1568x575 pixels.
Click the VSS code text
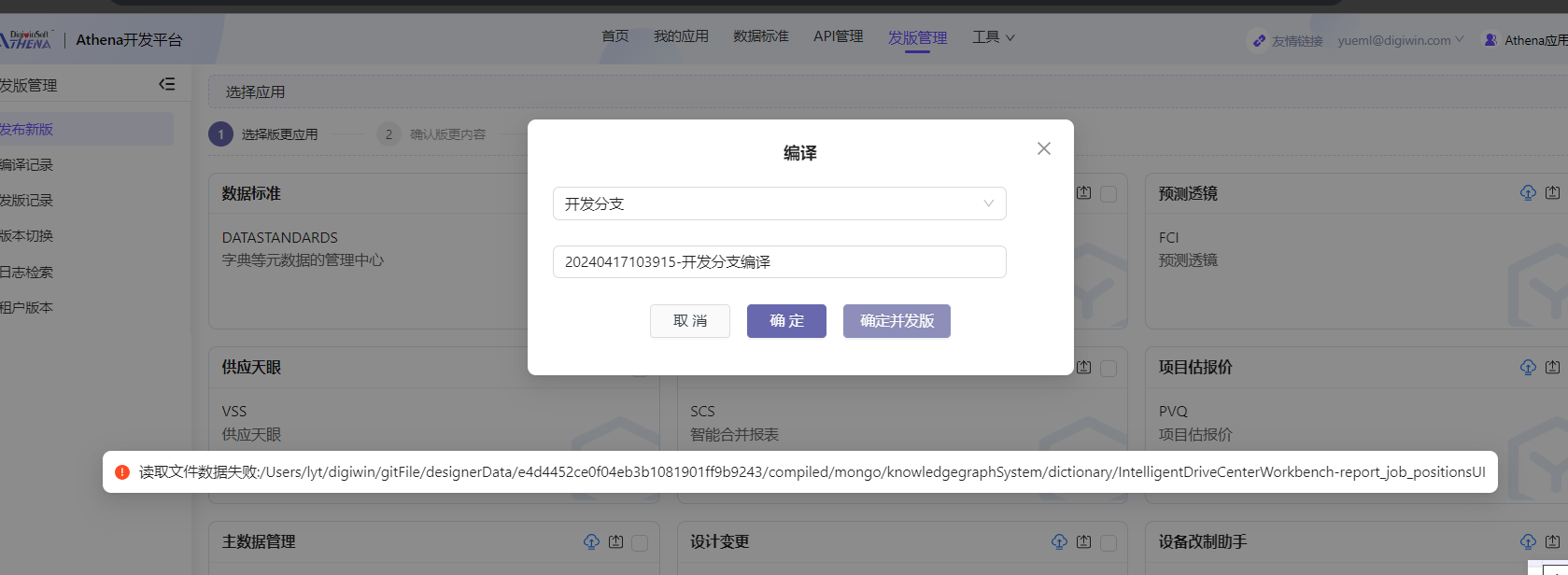(x=234, y=412)
